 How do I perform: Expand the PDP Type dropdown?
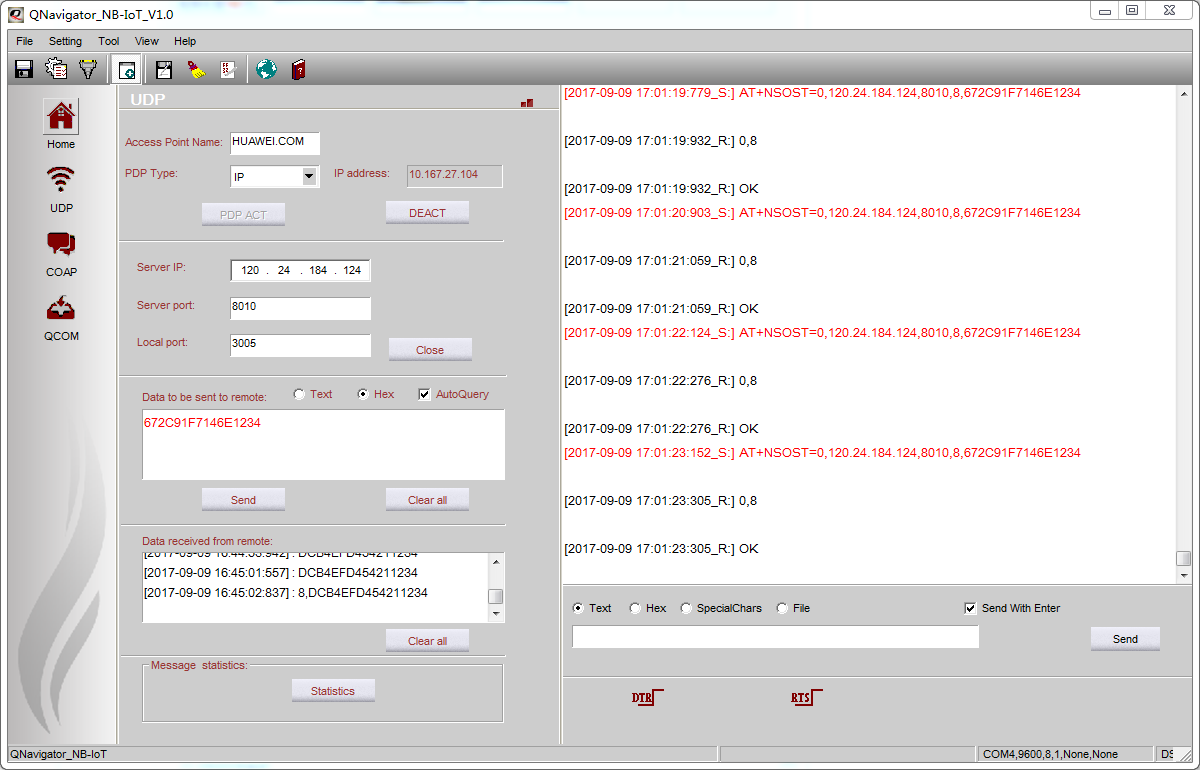click(x=309, y=177)
